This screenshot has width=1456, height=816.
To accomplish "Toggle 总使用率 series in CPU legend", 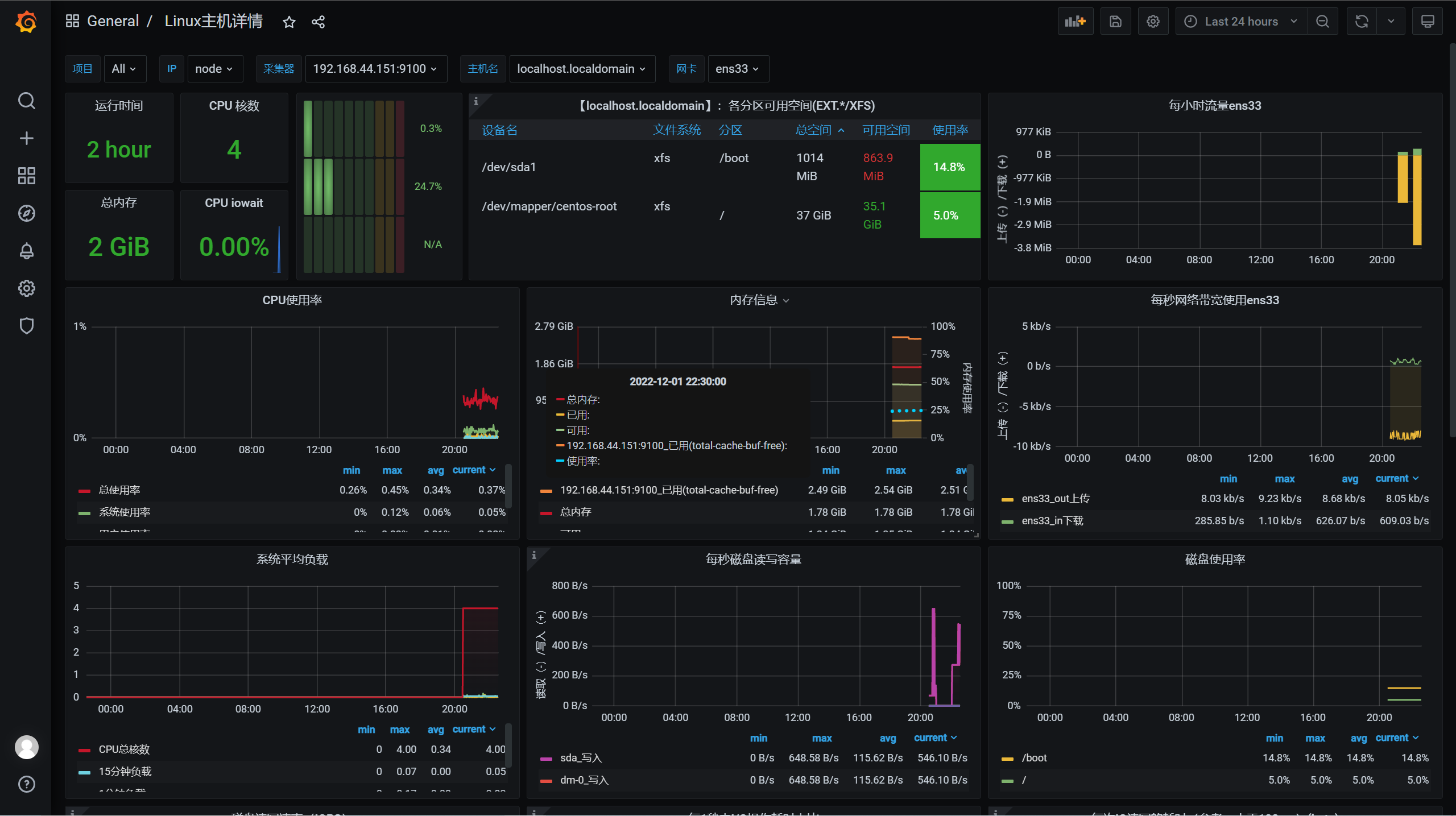I will coord(119,490).
